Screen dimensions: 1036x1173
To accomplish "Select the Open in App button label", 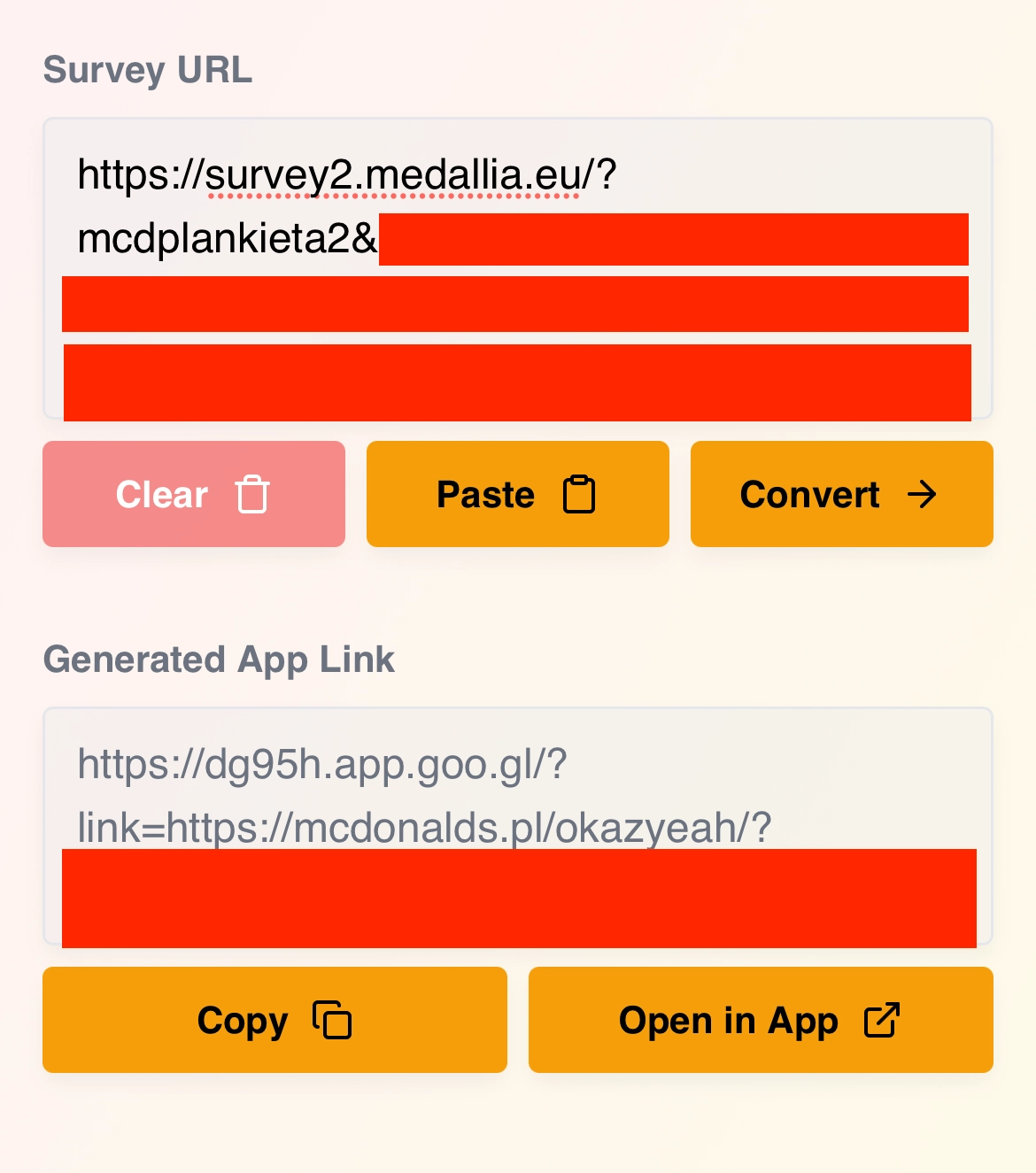I will coord(728,1021).
